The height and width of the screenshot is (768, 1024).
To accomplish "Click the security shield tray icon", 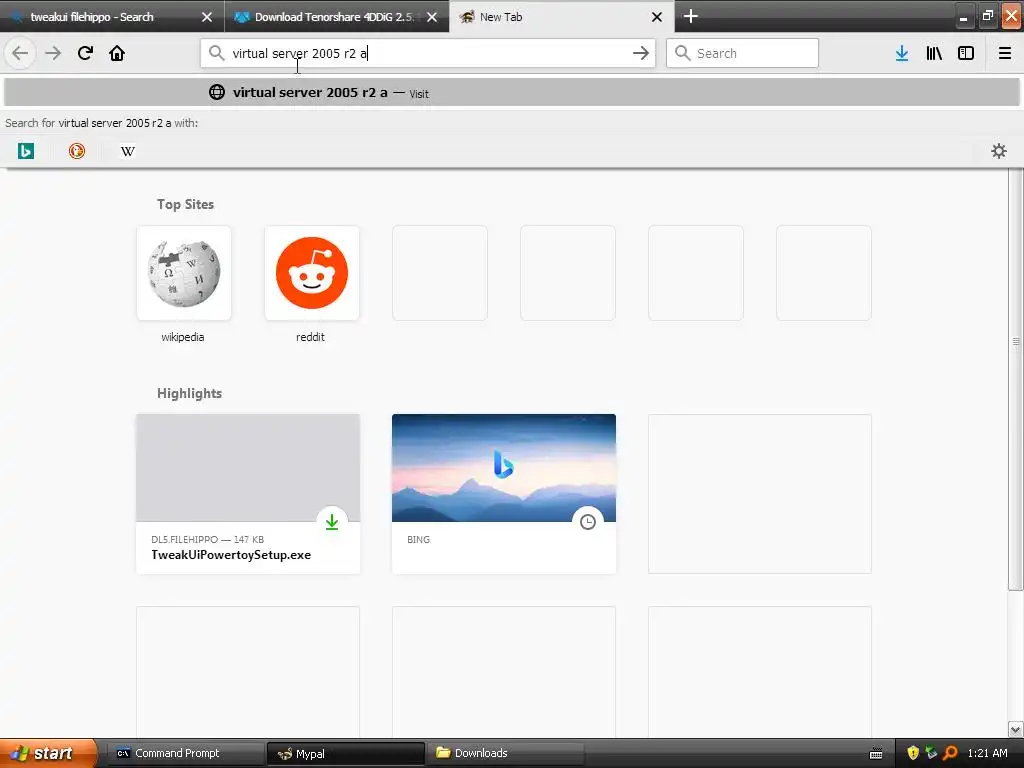I will click(913, 753).
